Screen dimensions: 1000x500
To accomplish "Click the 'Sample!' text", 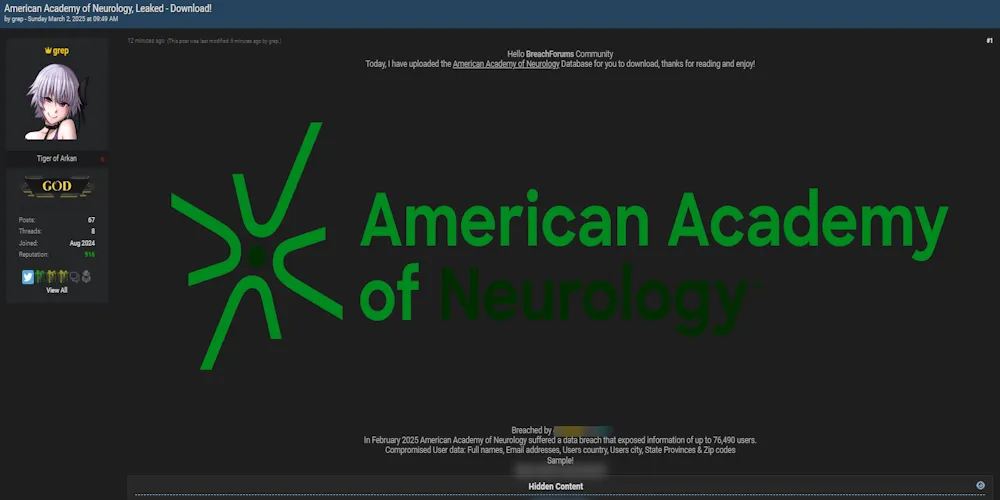I will click(560, 460).
